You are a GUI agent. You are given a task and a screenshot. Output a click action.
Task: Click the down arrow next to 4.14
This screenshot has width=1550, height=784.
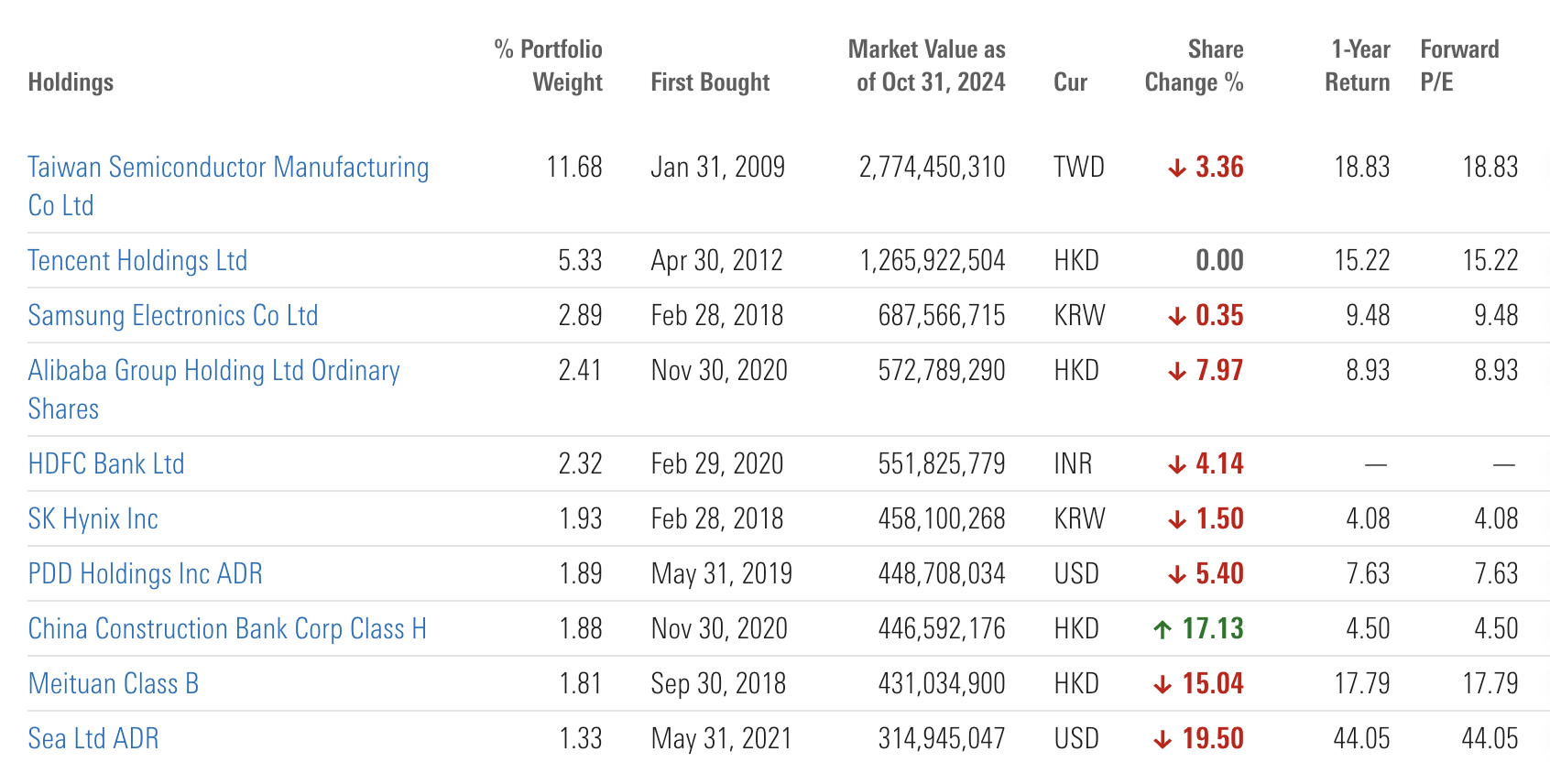[1177, 465]
